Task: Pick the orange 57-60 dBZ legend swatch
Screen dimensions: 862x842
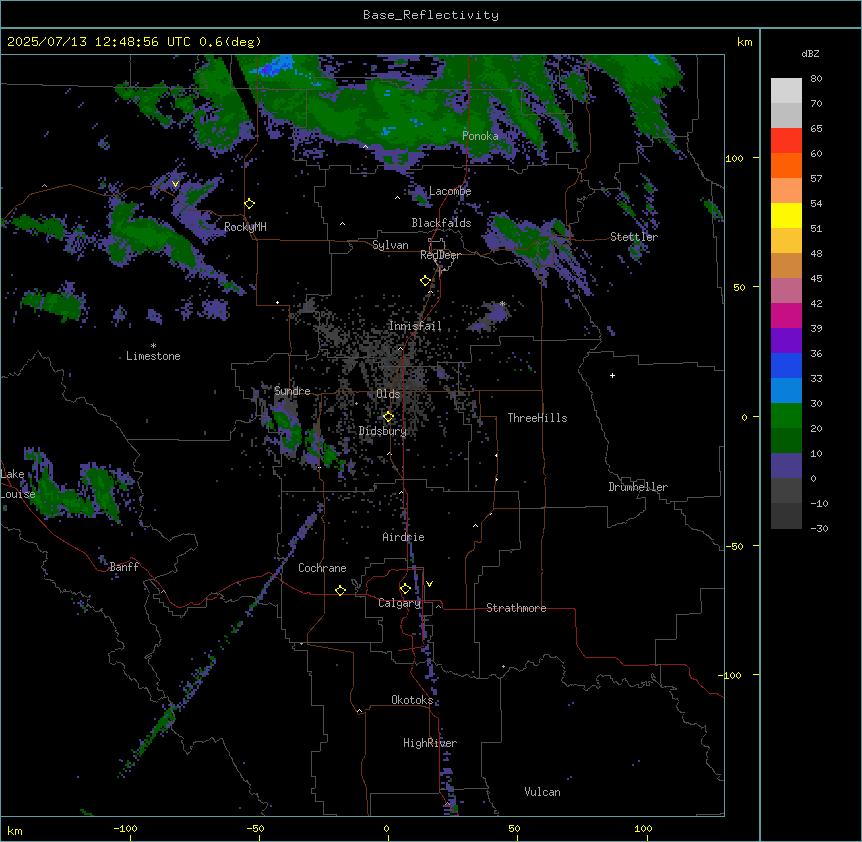Action: pos(786,166)
